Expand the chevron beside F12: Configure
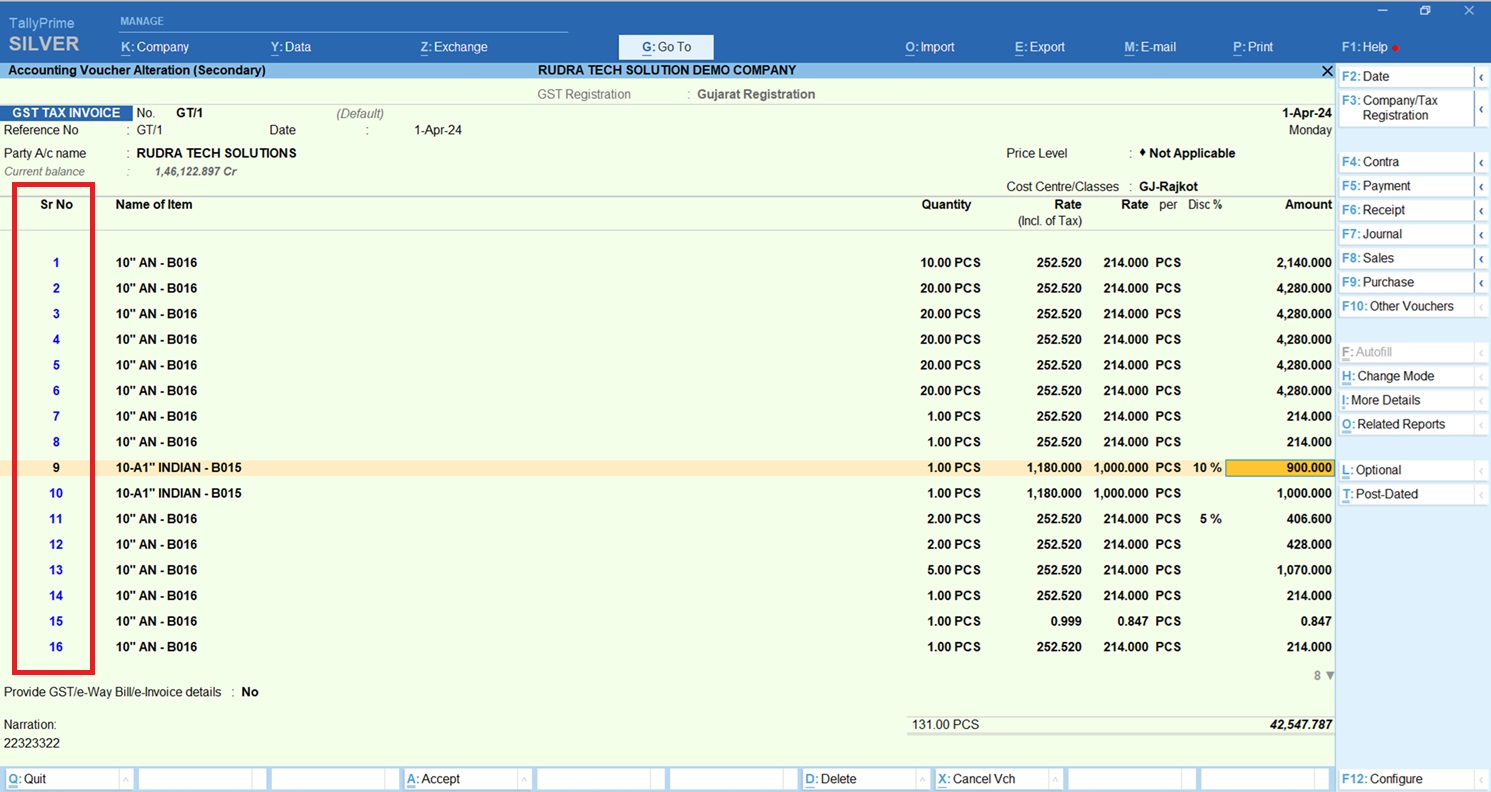Screen dimensions: 1491x792 pos(1480,780)
